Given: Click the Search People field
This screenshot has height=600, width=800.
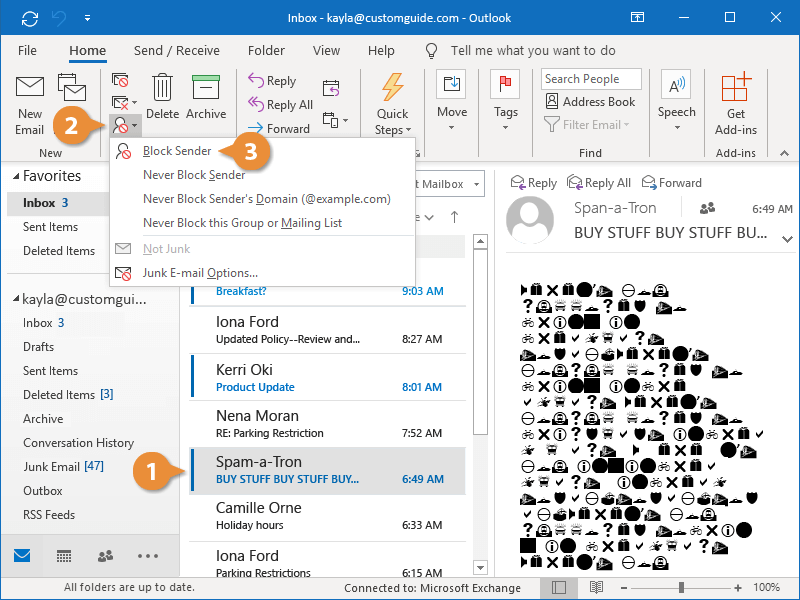Looking at the screenshot, I should (591, 79).
